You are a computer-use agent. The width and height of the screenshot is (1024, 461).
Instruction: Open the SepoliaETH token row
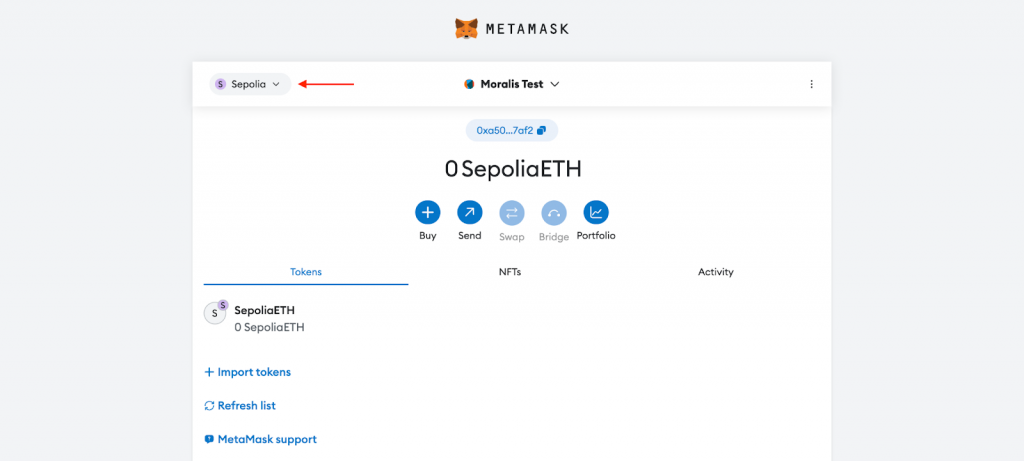[511, 319]
